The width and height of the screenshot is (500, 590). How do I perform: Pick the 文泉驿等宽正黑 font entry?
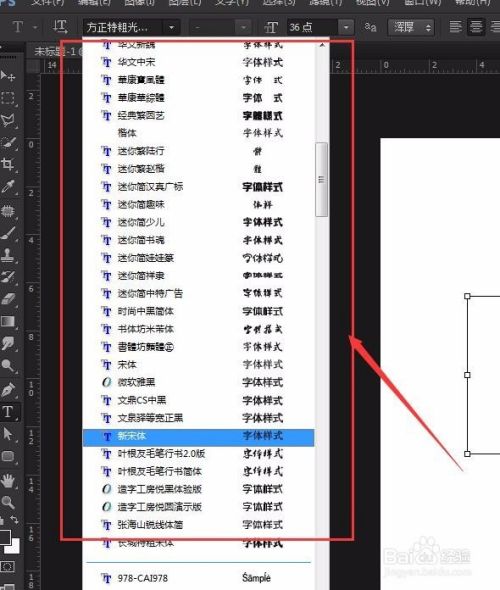click(198, 418)
